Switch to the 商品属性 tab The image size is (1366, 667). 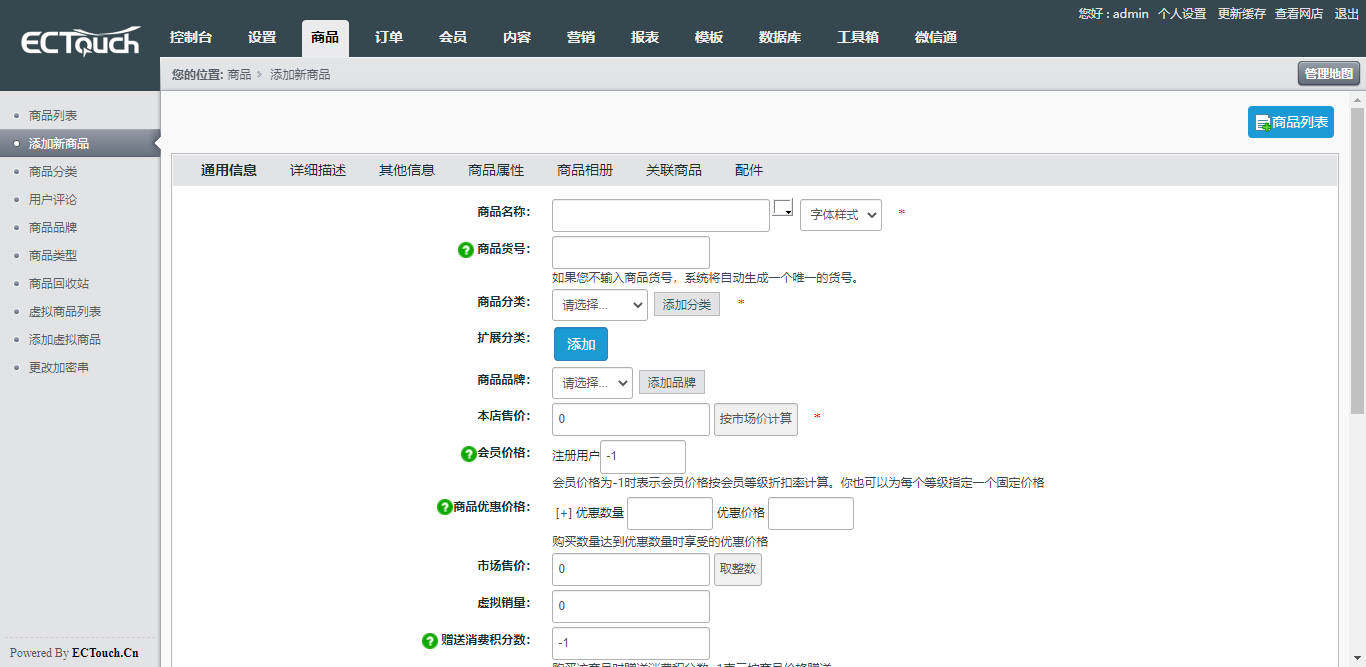[x=496, y=170]
